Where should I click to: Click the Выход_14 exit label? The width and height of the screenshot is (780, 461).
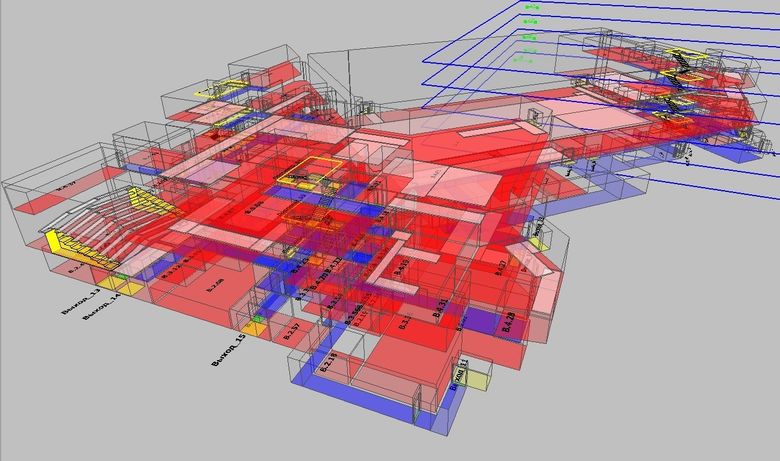click(x=103, y=309)
